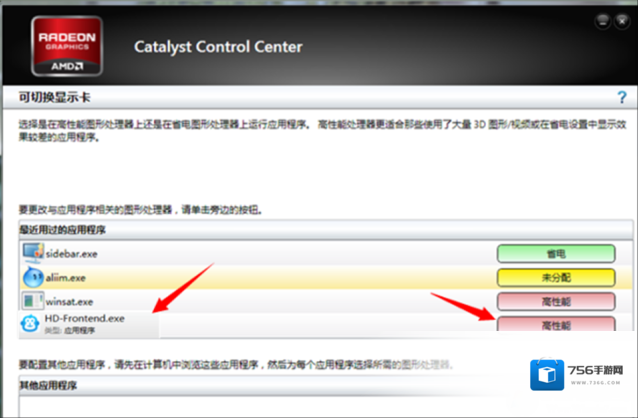The height and width of the screenshot is (418, 638).
Task: Toggle the yellow 未分配 button for aliim.exe
Action: [556, 278]
